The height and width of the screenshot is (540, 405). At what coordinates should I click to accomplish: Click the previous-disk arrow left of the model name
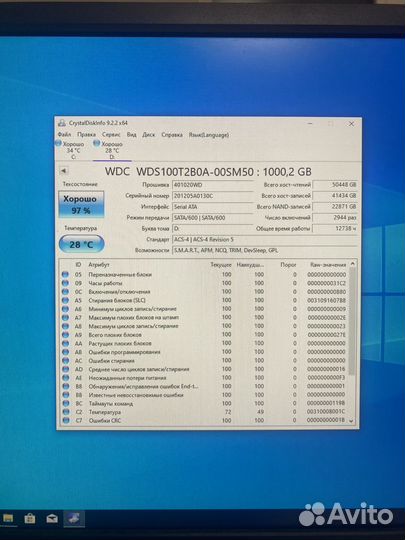[x=63, y=171]
